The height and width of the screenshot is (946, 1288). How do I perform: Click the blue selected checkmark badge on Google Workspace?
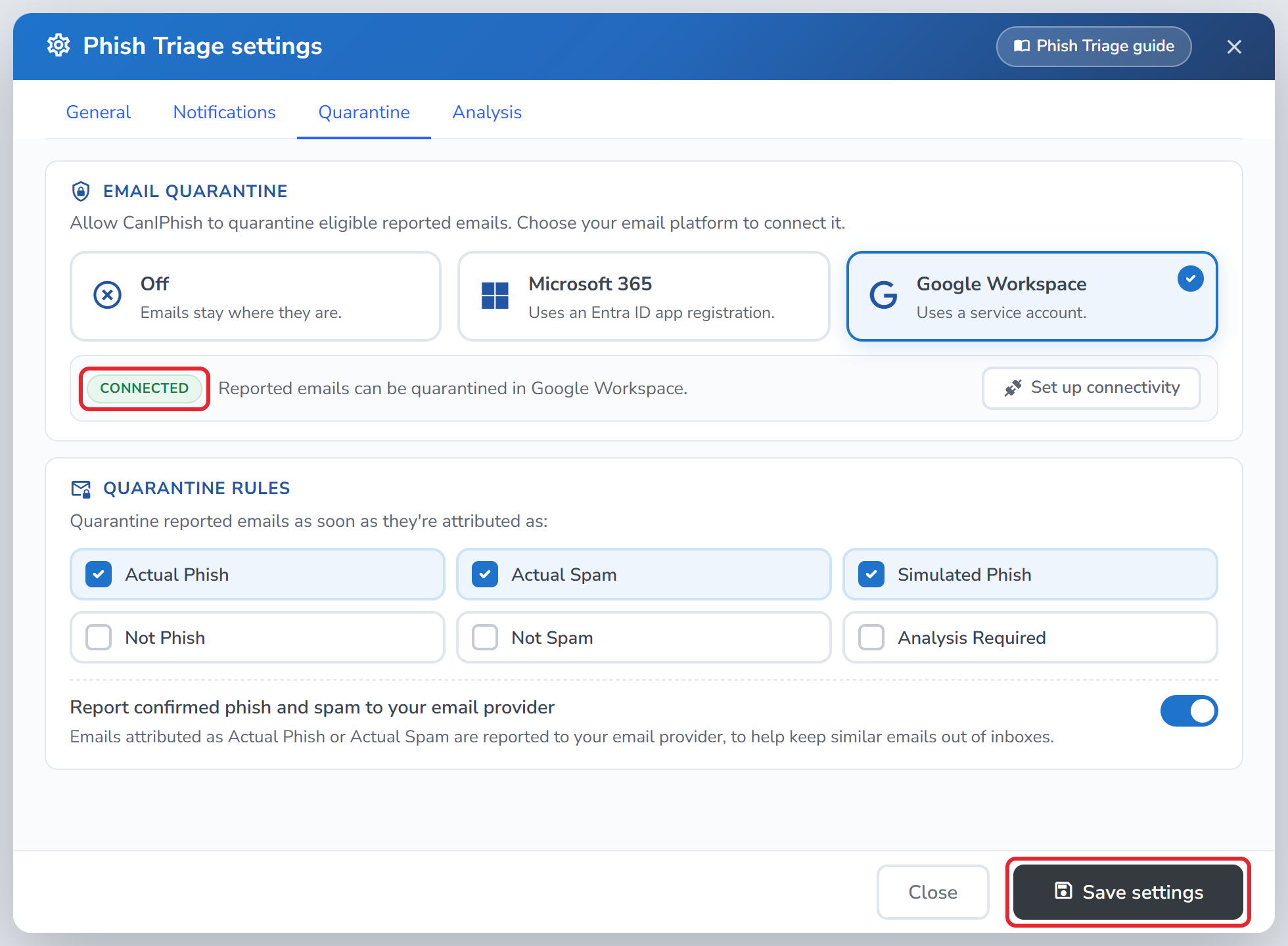pos(1190,279)
